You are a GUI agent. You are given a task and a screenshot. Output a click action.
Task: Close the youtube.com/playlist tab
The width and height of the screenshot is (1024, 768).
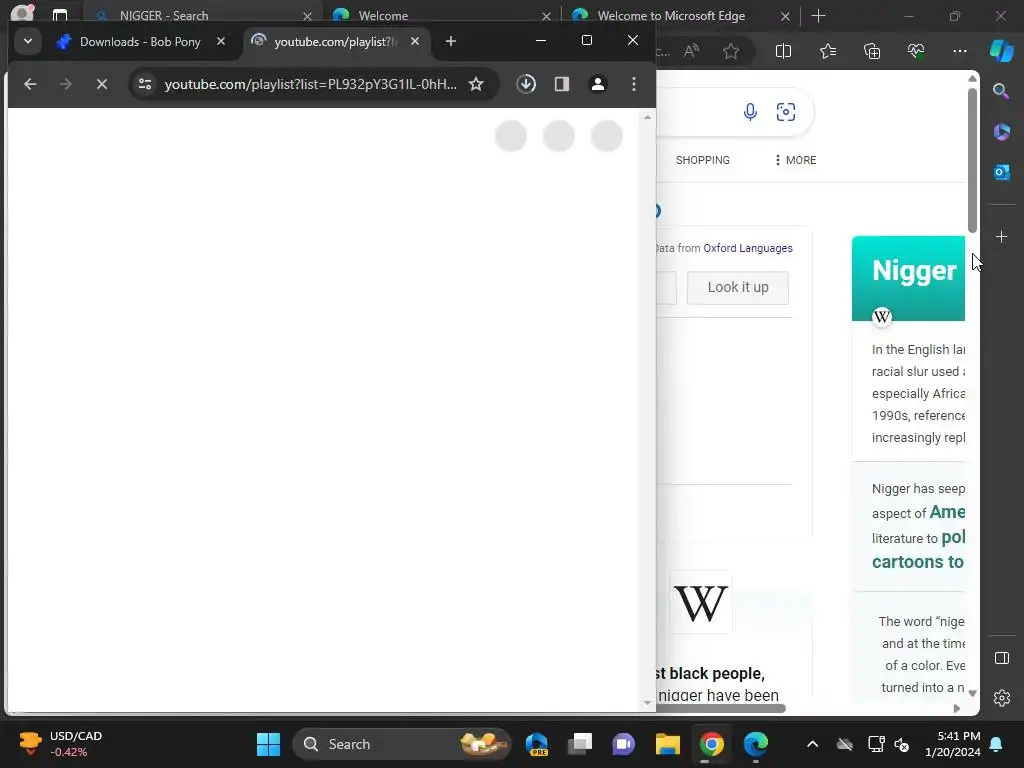tap(415, 41)
